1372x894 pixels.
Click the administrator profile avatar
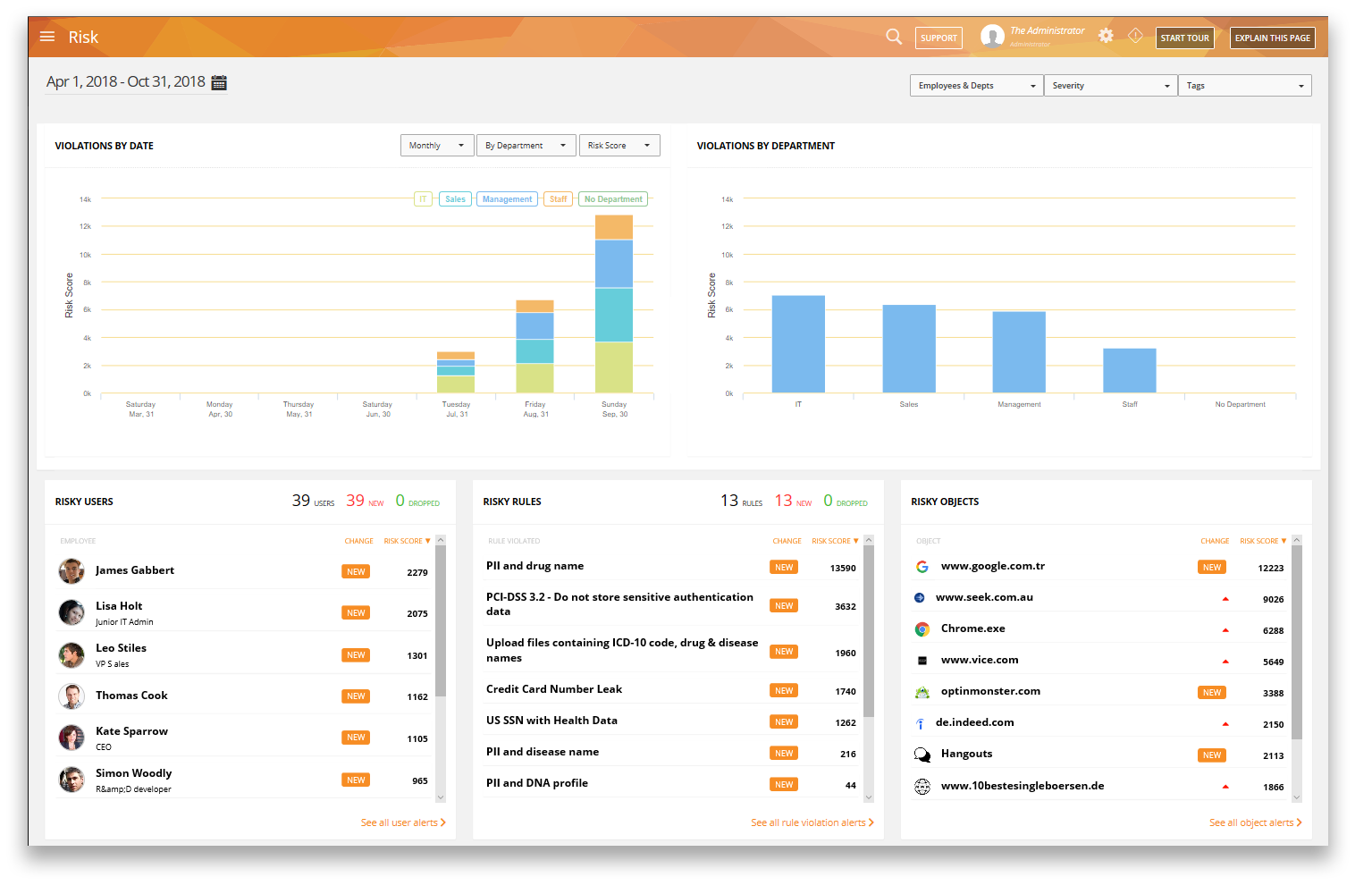(992, 37)
